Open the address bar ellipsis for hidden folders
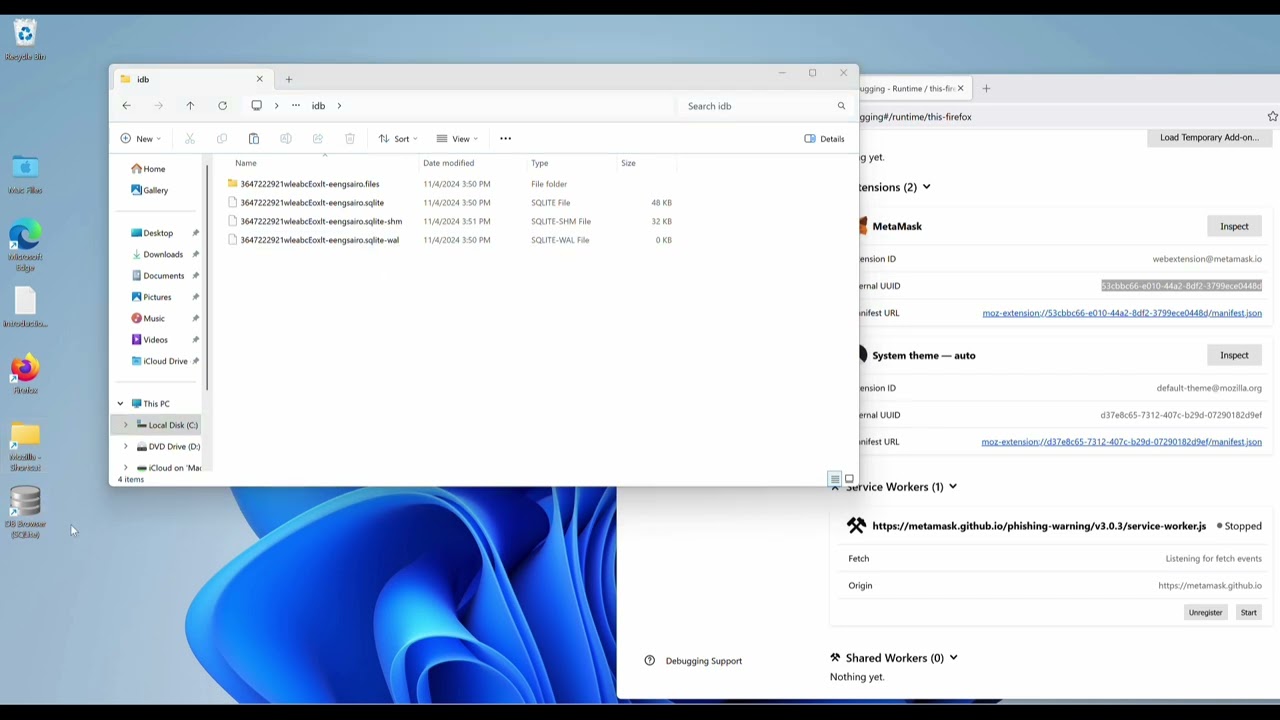 coord(296,106)
